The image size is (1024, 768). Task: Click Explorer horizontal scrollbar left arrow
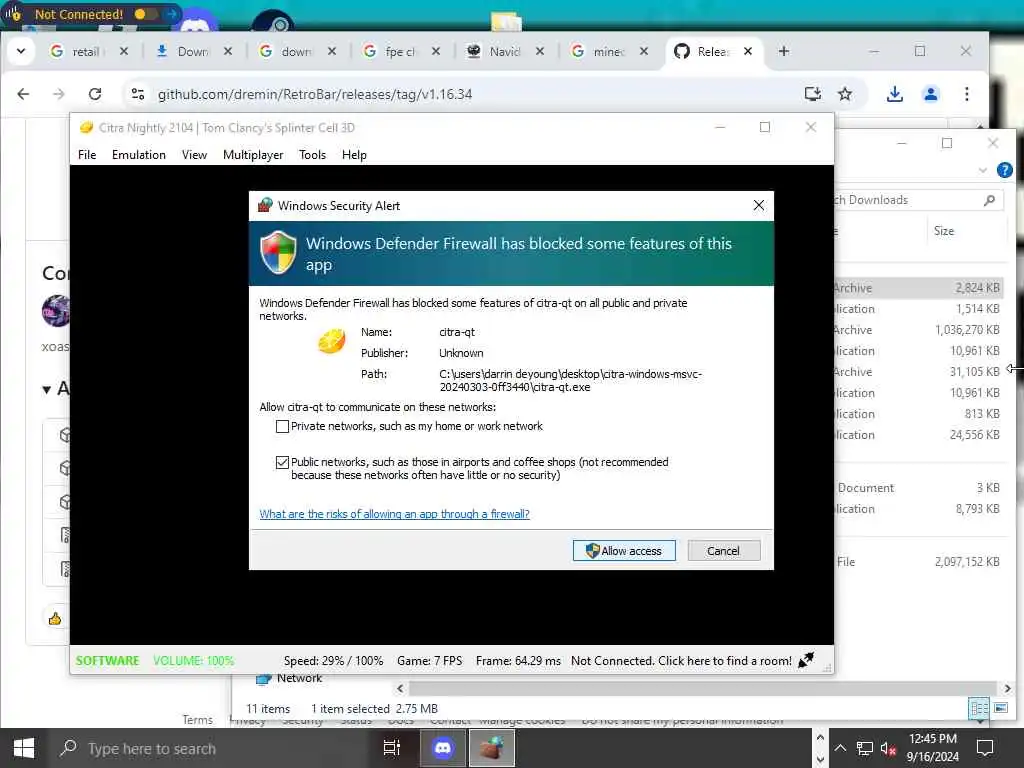[x=400, y=688]
